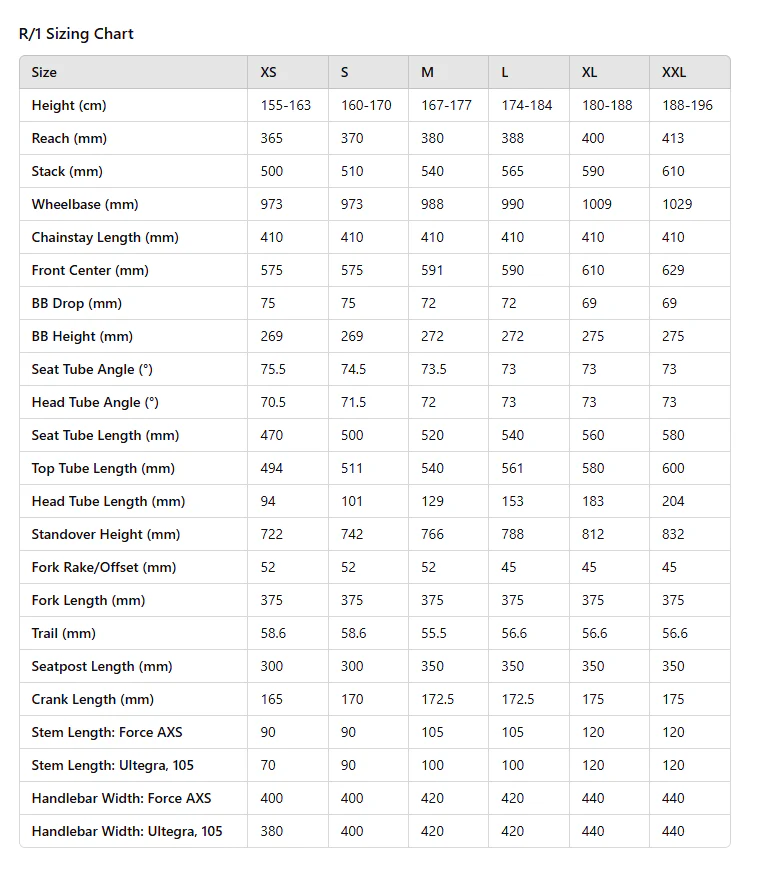Select the 'Stem Length: Force AXS' label
765x874 pixels.
(107, 732)
